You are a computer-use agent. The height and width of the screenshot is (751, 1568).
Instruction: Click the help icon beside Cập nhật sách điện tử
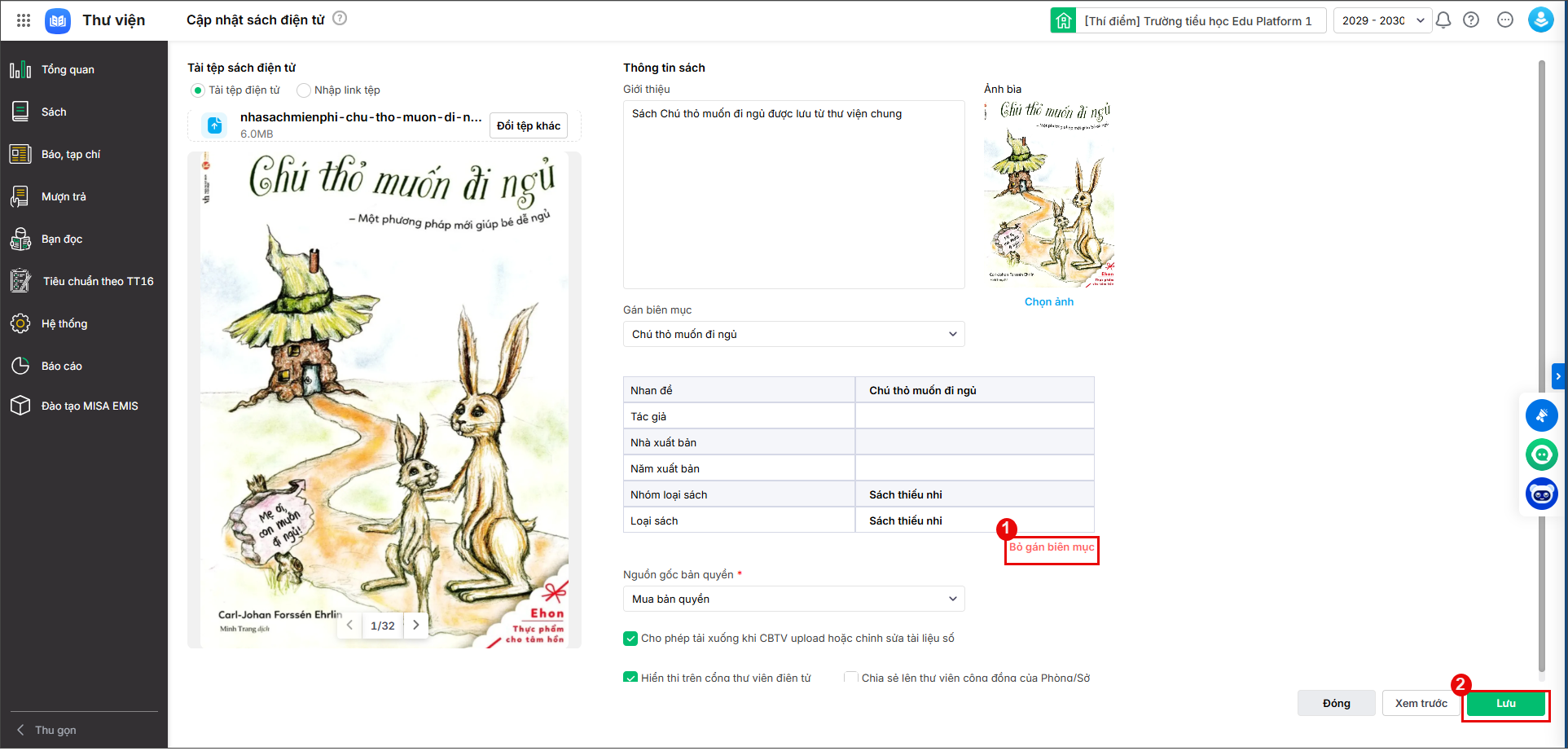340,18
